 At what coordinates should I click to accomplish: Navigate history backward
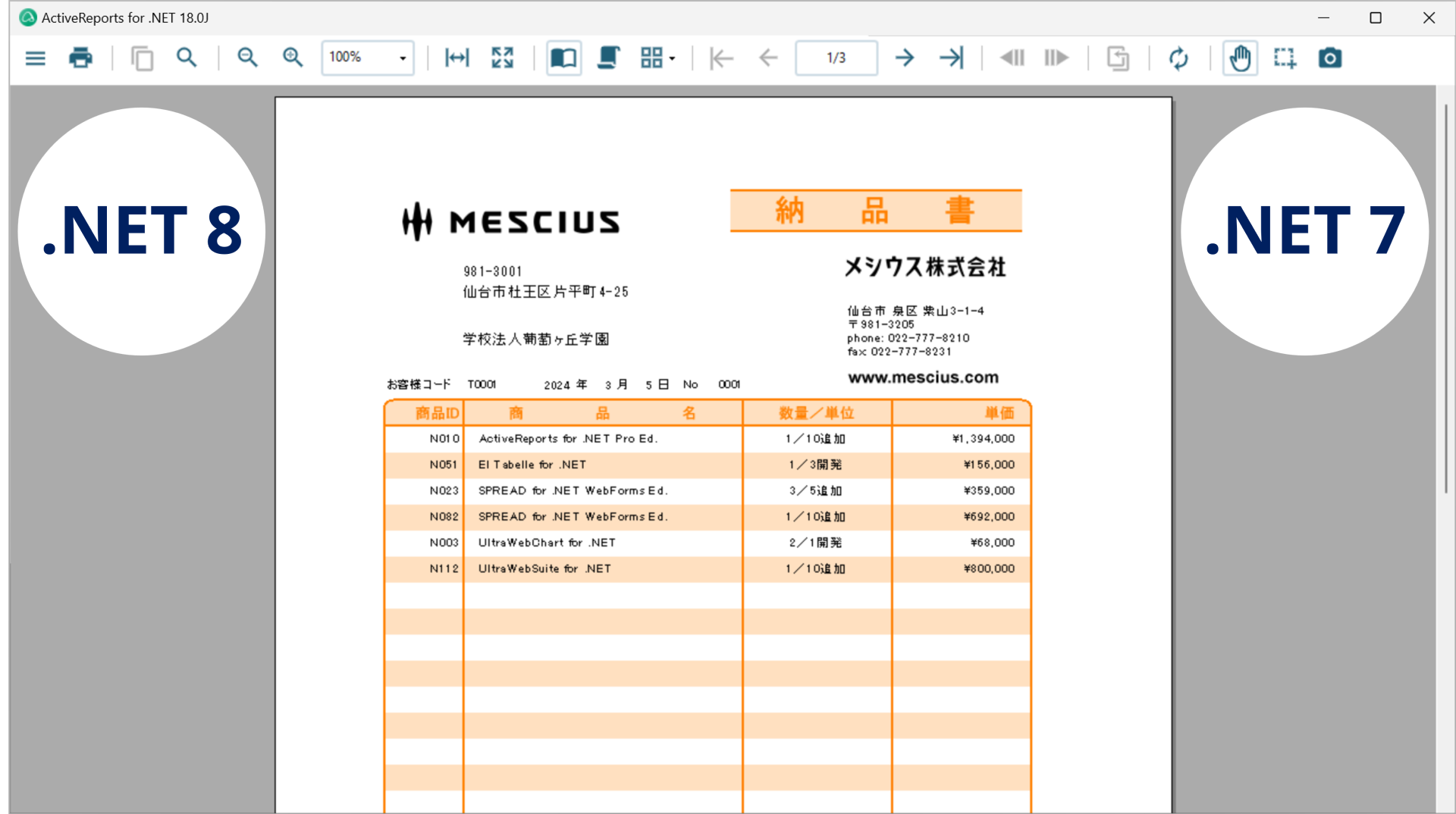coord(1012,58)
